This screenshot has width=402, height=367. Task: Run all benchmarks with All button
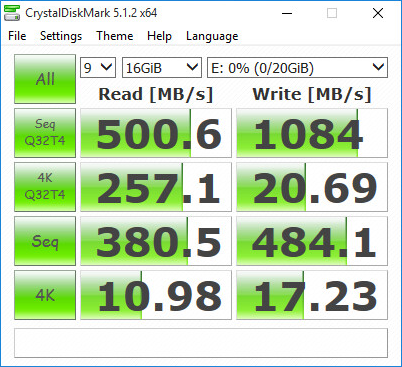click(45, 79)
